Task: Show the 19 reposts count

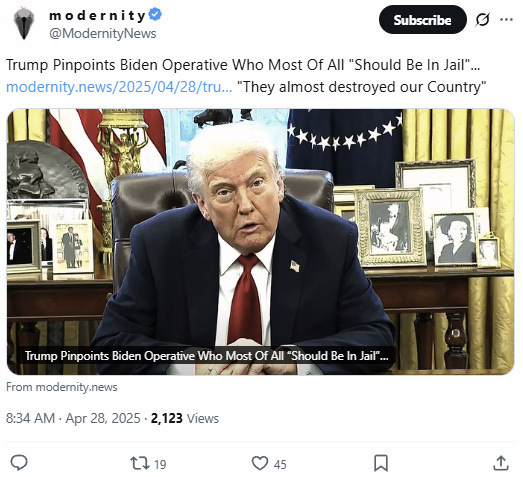Action: click(160, 464)
